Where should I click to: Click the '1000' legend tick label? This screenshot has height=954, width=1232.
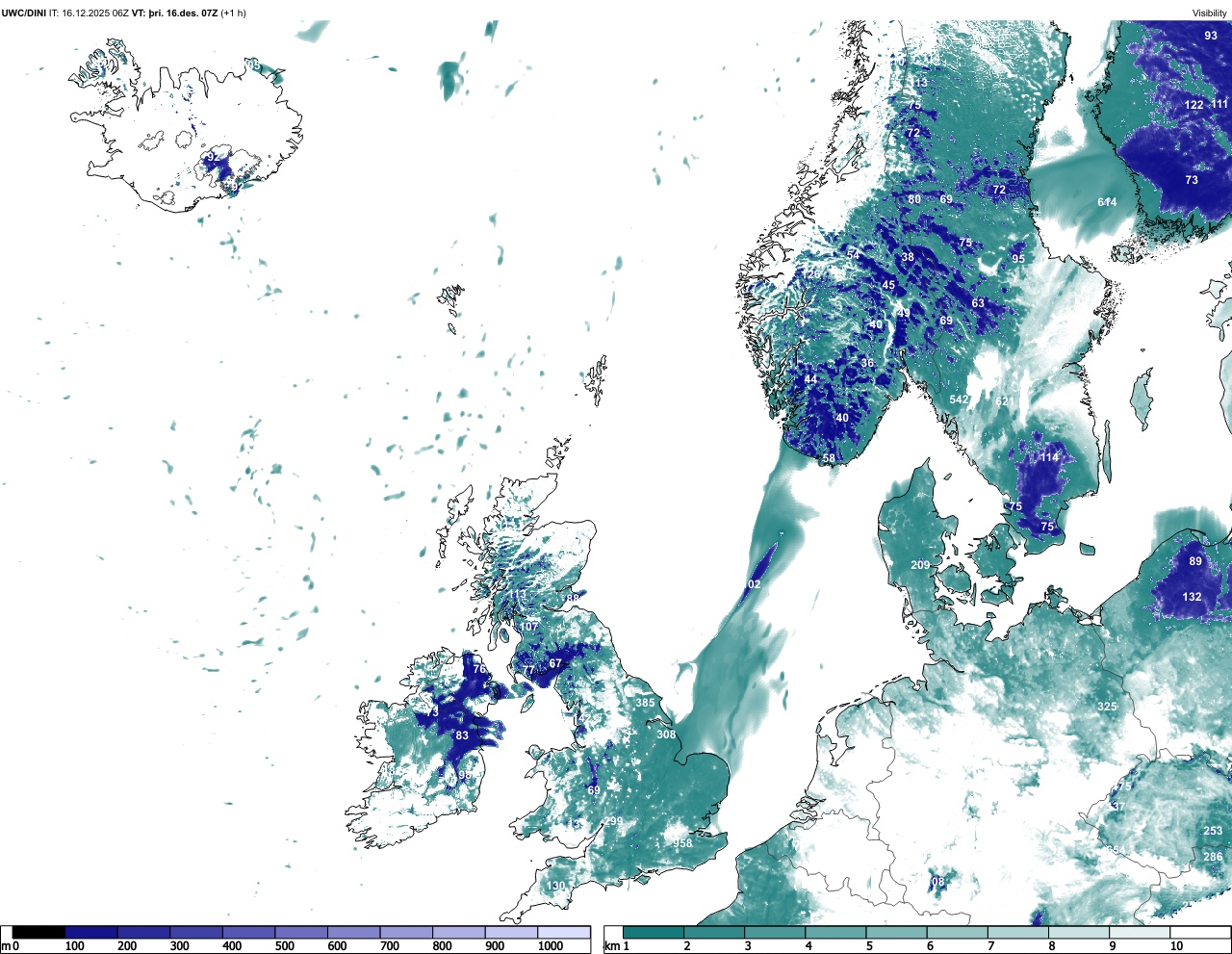point(551,946)
